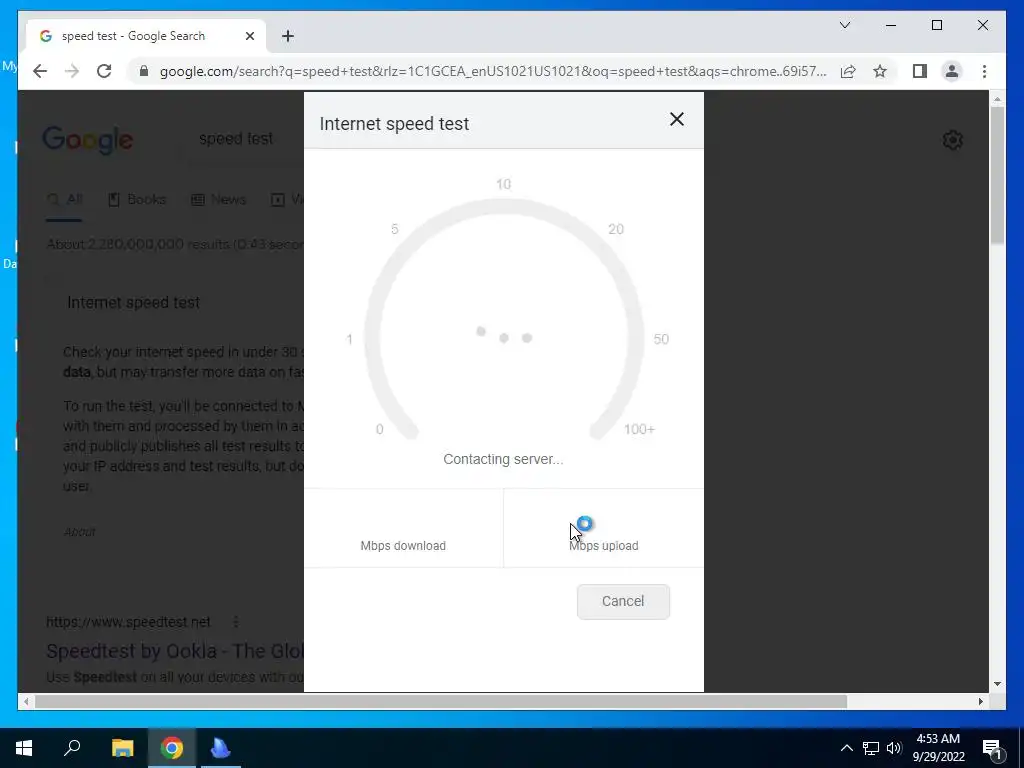Open new tab with plus button

click(288, 36)
